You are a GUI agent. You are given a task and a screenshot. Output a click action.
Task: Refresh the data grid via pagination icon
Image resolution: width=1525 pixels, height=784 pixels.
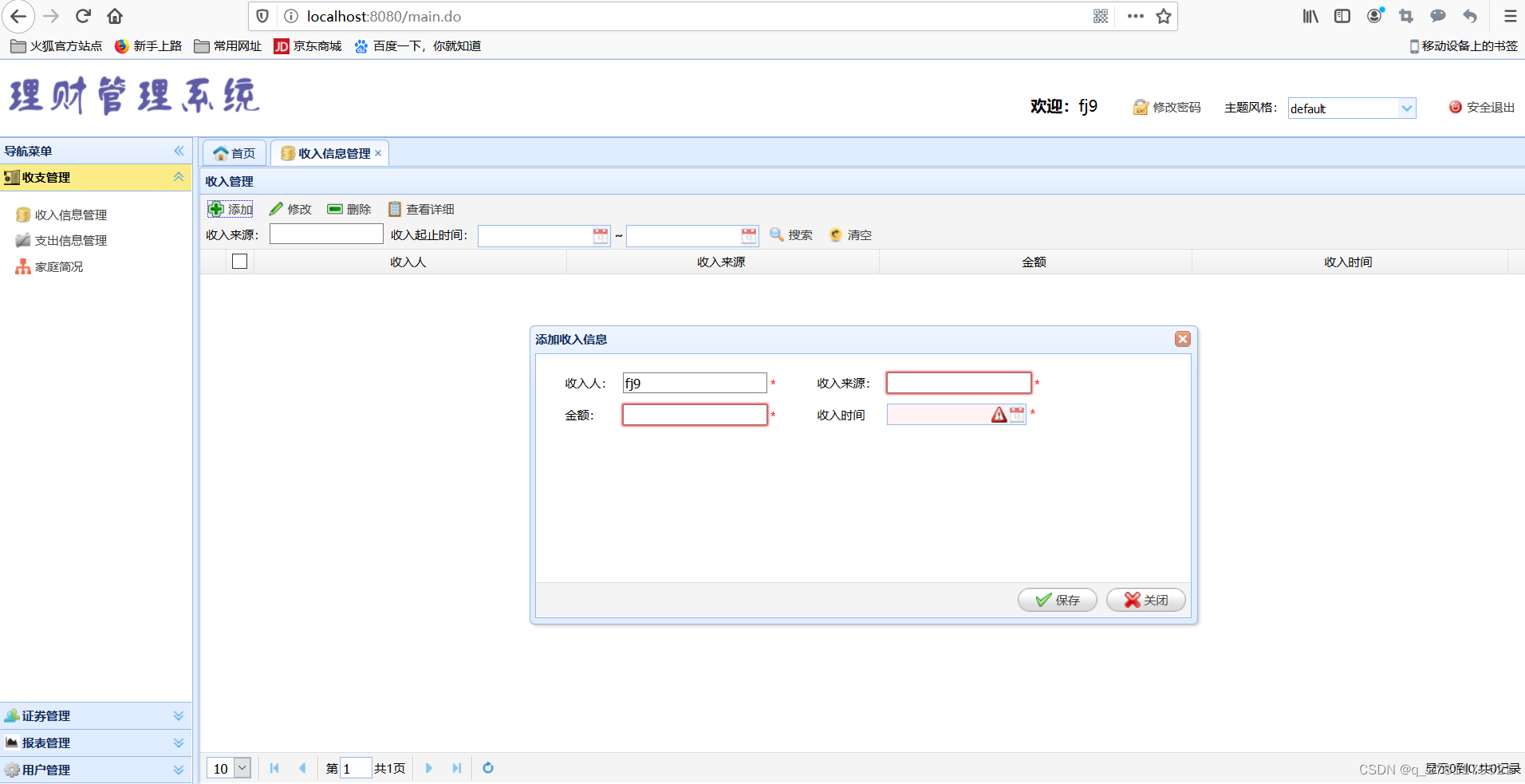[488, 768]
